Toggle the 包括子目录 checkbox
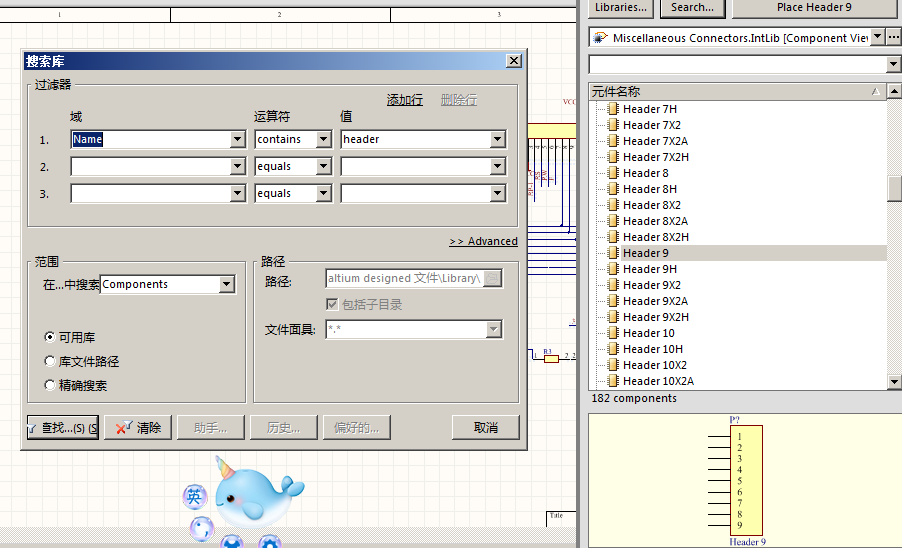The width and height of the screenshot is (902, 548). point(332,304)
